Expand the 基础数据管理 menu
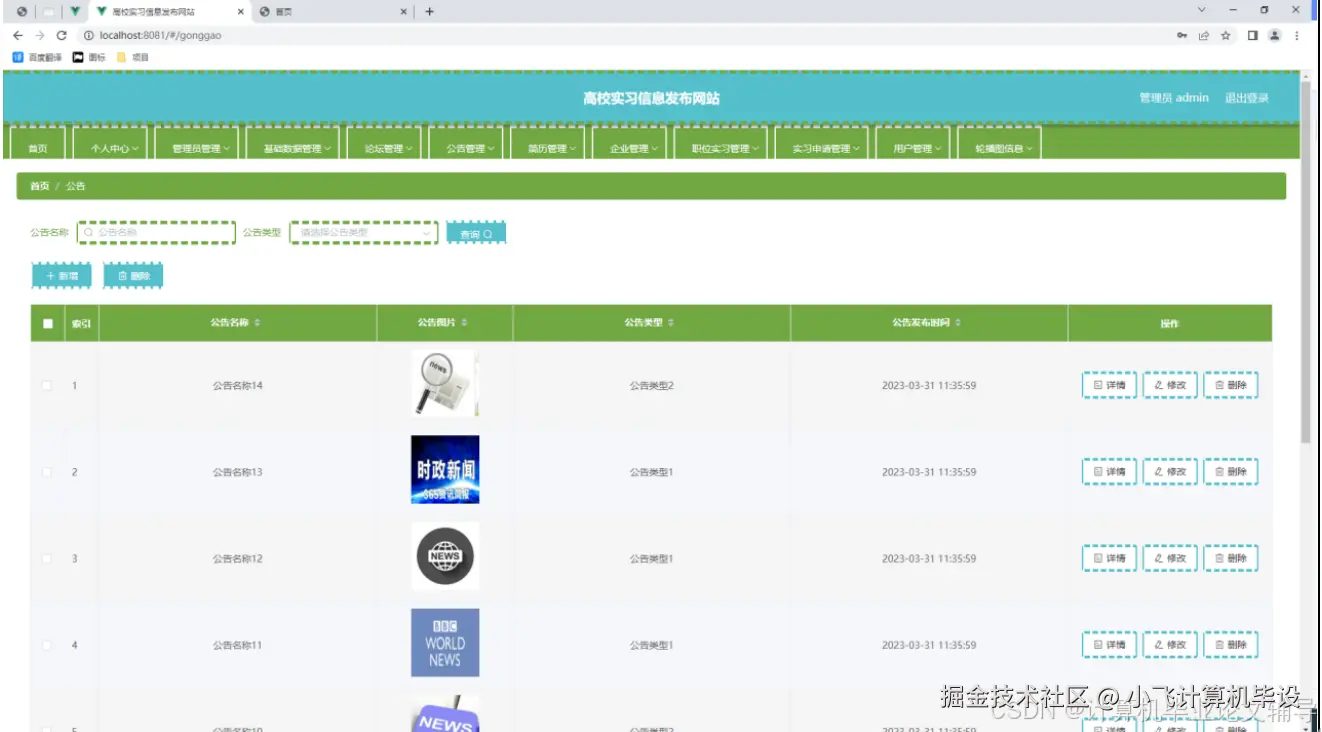Screen dimensions: 1322x732 pyautogui.click(x=293, y=142)
